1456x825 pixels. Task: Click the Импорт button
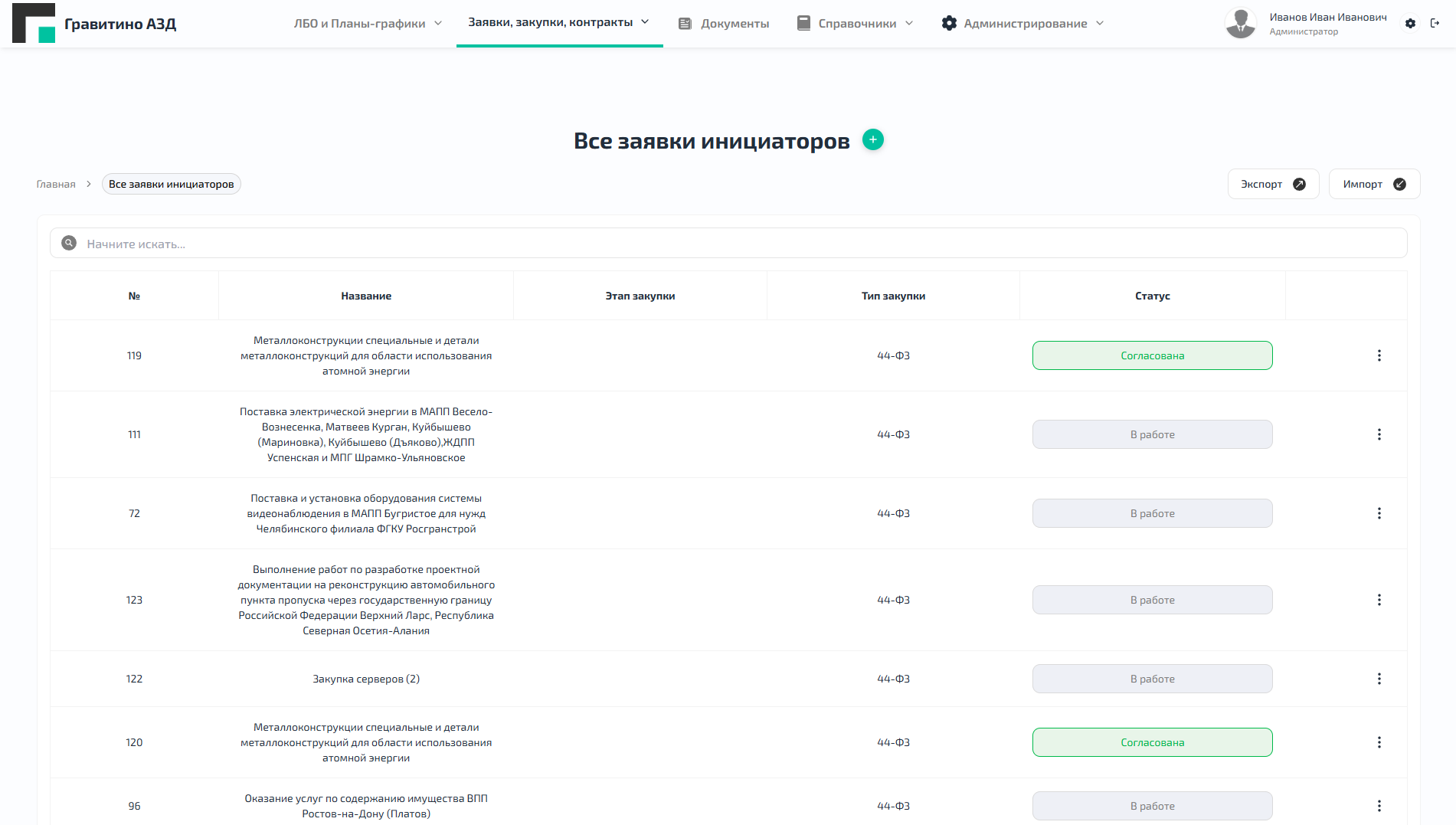[1373, 183]
